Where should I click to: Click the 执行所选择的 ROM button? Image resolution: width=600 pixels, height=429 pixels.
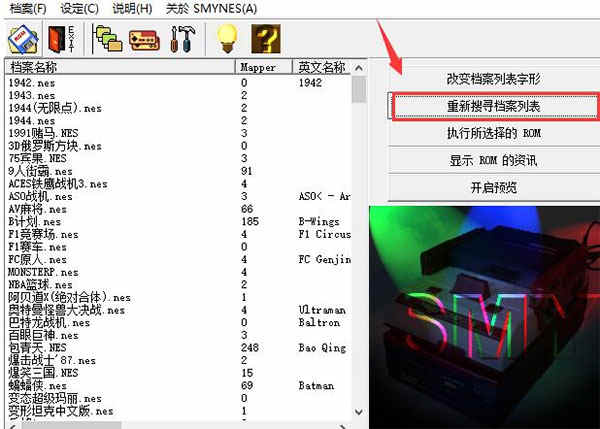tap(494, 133)
